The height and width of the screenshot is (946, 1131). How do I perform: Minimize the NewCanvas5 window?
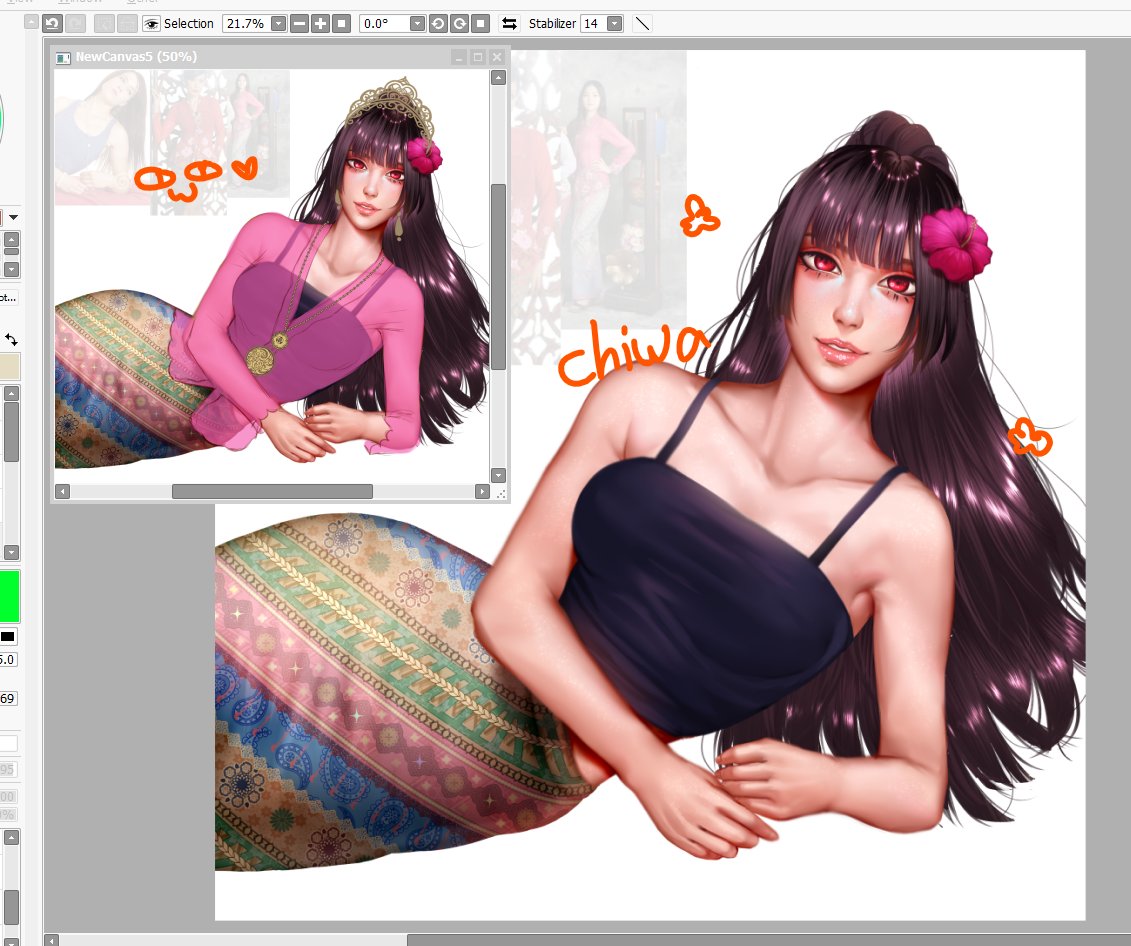[x=458, y=57]
